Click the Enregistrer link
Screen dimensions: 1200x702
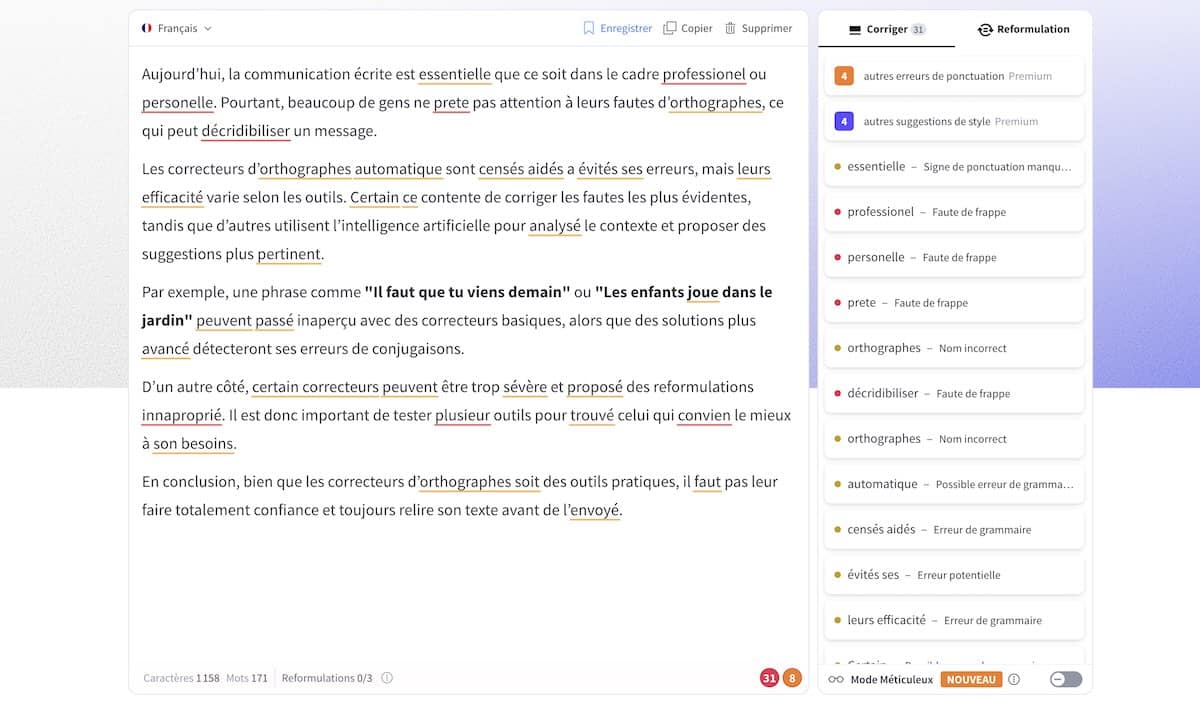[x=626, y=29]
